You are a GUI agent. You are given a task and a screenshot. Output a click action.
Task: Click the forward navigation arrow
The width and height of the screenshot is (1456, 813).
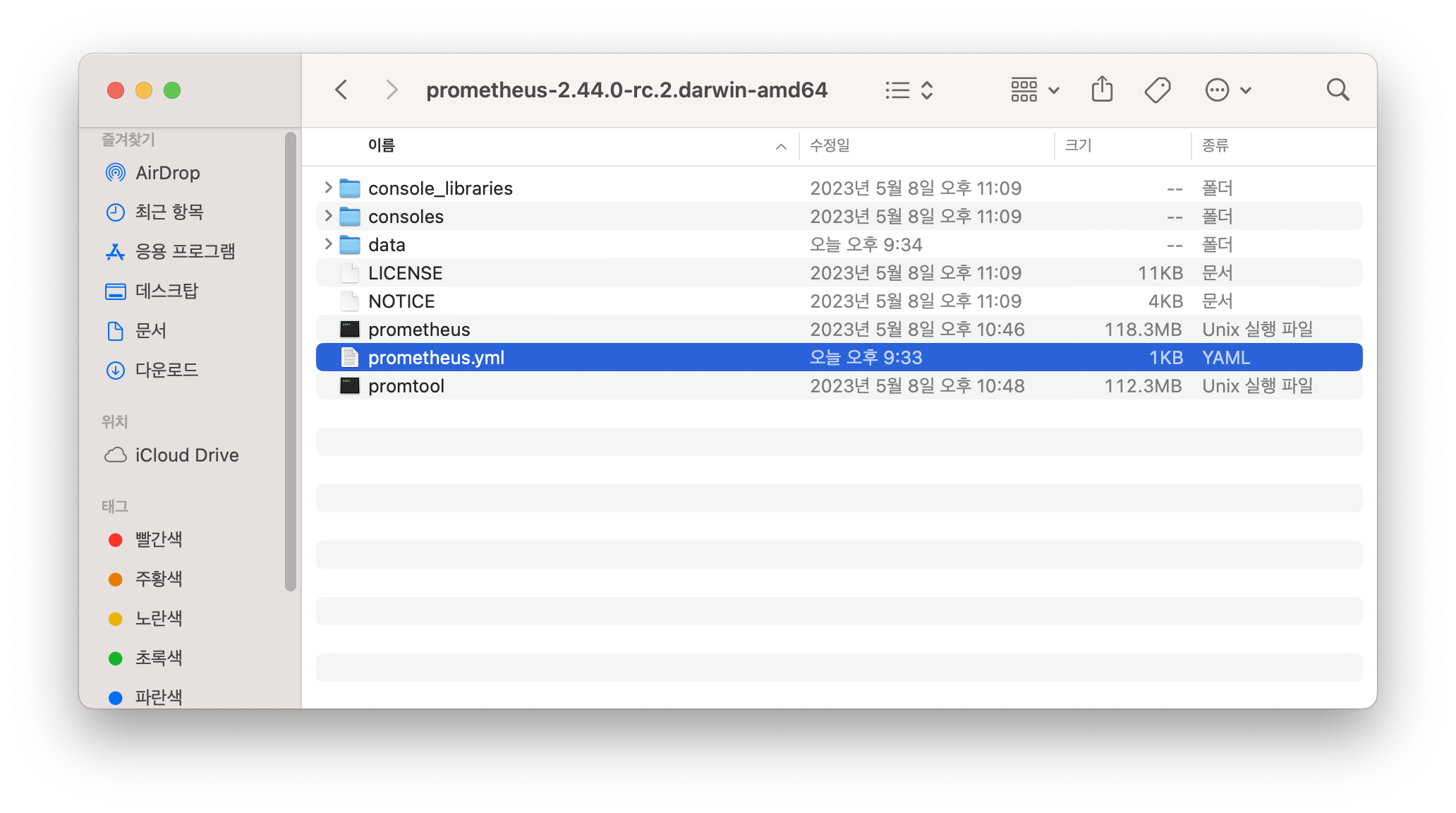[x=392, y=90]
